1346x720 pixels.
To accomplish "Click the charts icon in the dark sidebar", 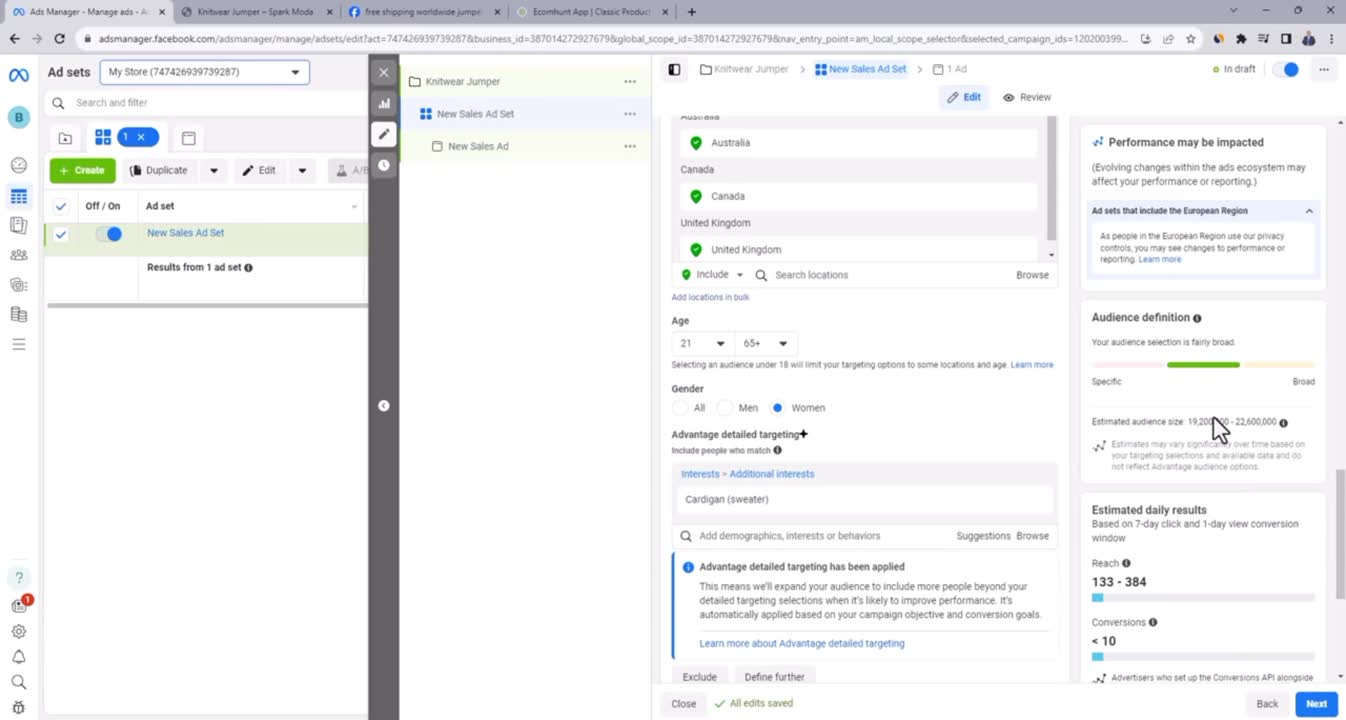I will [384, 103].
